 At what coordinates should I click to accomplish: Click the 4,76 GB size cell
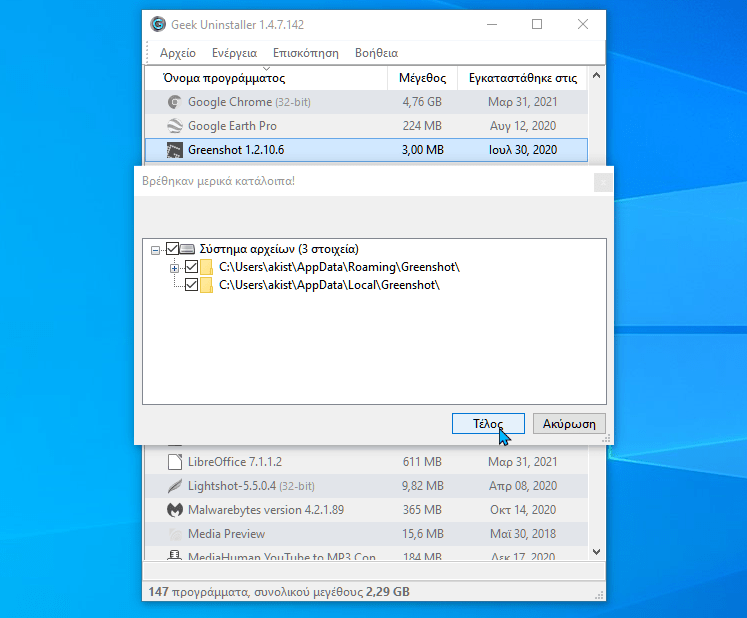(422, 102)
